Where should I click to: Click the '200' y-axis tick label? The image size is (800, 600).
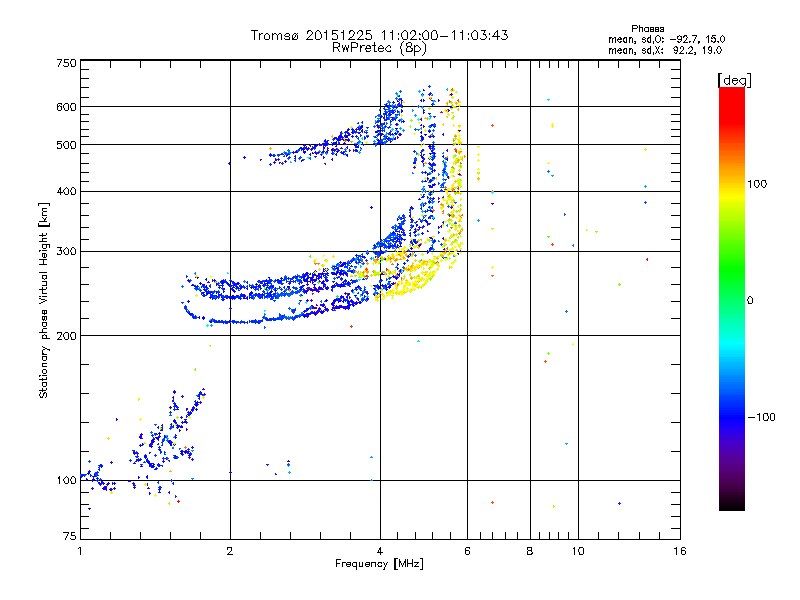point(66,336)
